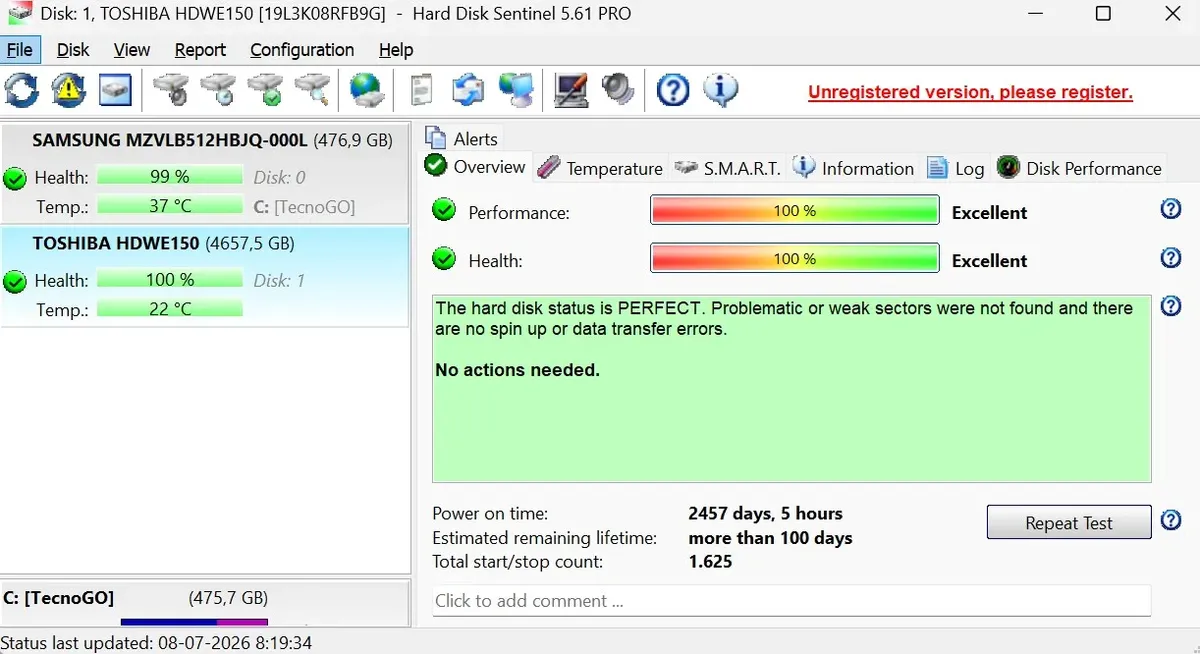Open help beside the status description box
1200x654 pixels.
tap(1171, 306)
